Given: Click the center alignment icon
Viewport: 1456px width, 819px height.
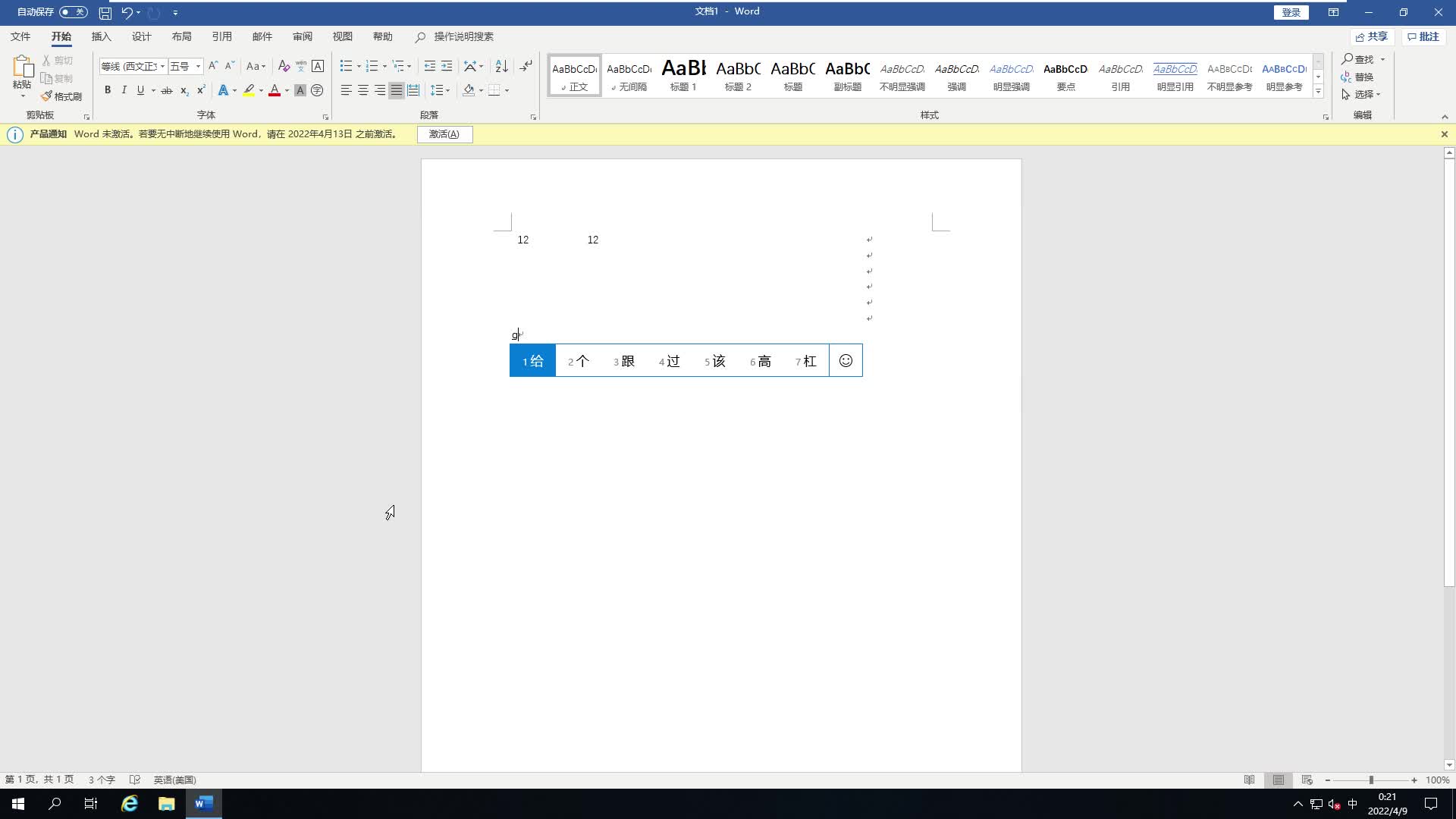Looking at the screenshot, I should pos(363,90).
